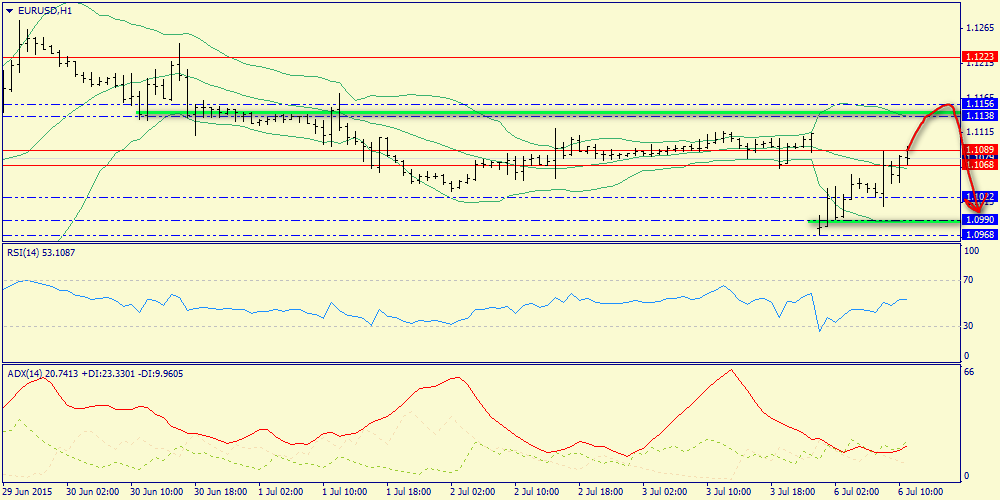Click the EURUSD,H1 chart title
1000x500 pixels.
pyautogui.click(x=45, y=11)
